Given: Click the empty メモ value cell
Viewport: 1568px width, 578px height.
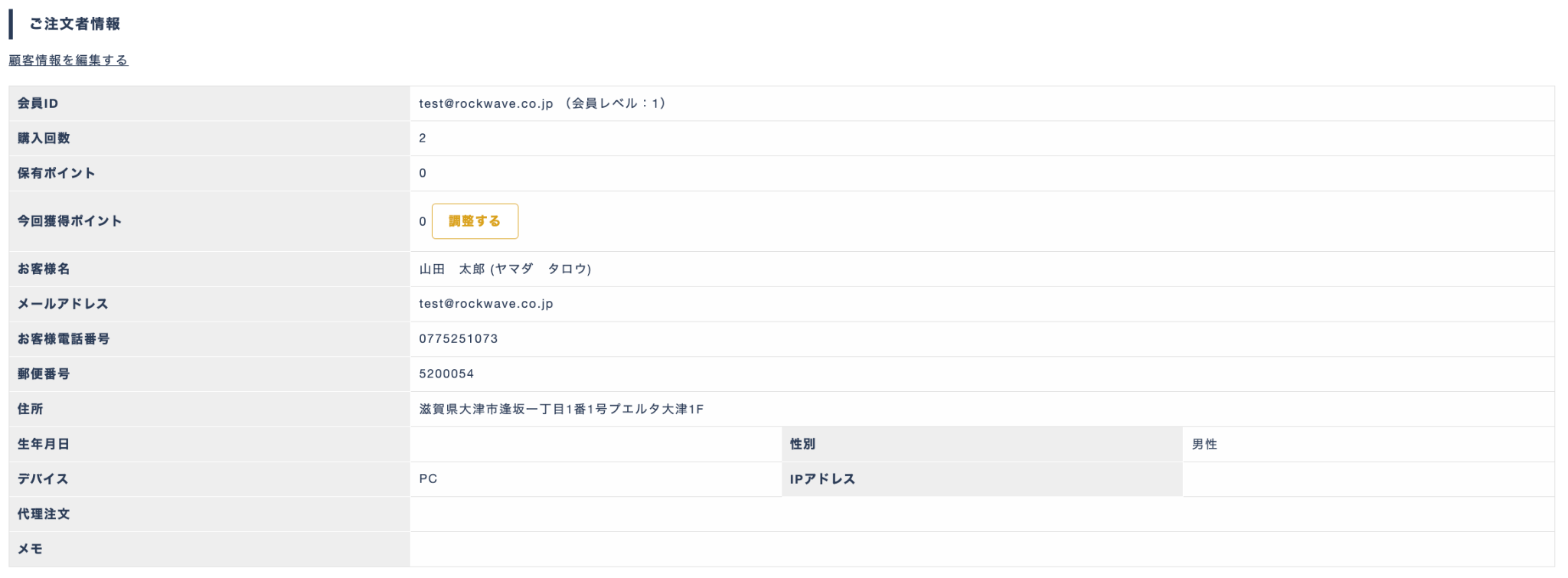Looking at the screenshot, I should (982, 550).
